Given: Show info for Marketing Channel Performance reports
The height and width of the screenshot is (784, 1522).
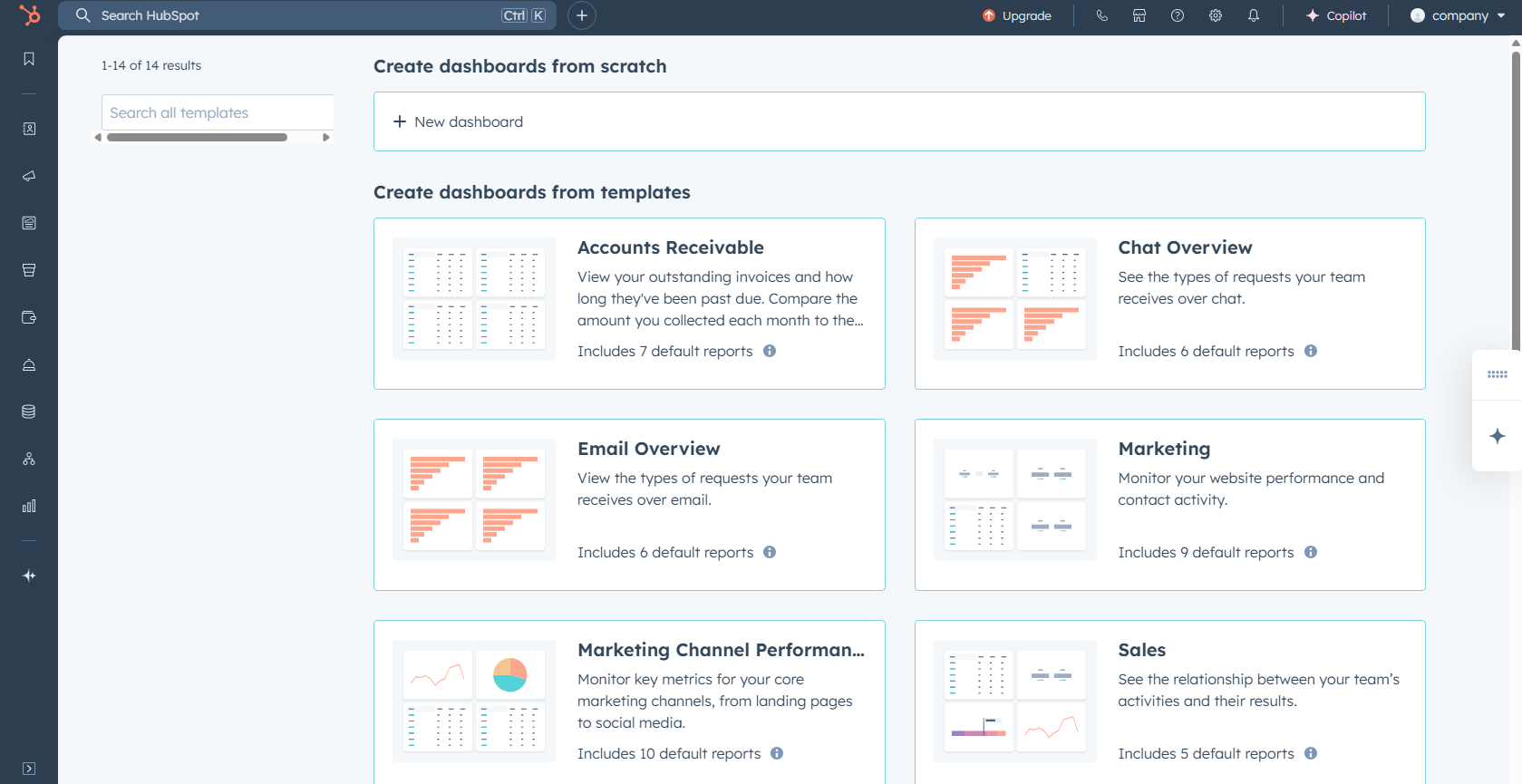Looking at the screenshot, I should coord(777,753).
